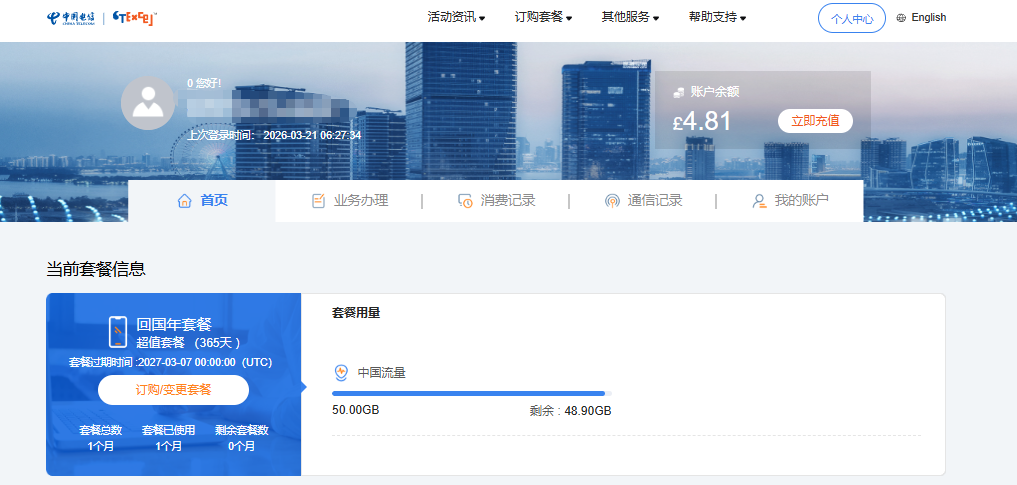Click the 订购/变更套餐 button
Screen dimensions: 1017x485
173,390
